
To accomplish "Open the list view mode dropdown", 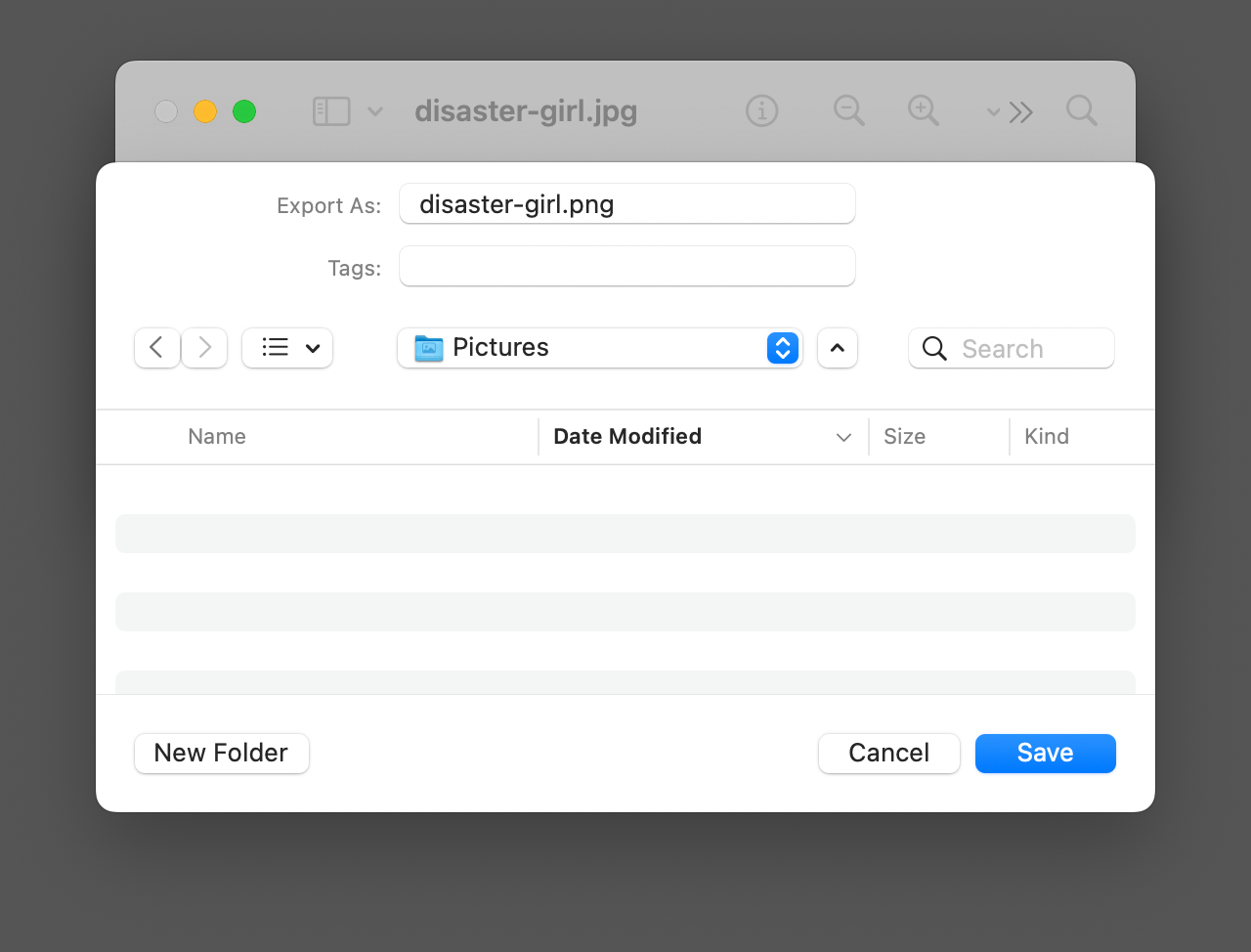I will (x=287, y=348).
